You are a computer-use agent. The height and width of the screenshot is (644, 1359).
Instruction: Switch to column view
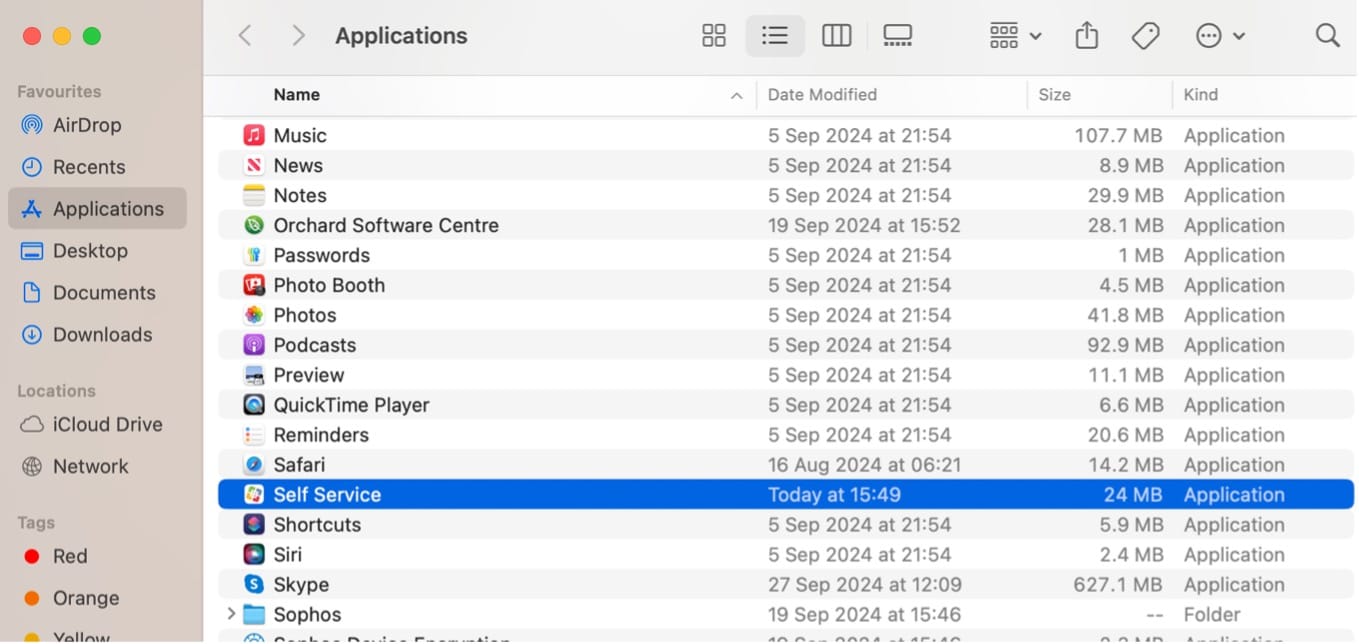coord(836,36)
